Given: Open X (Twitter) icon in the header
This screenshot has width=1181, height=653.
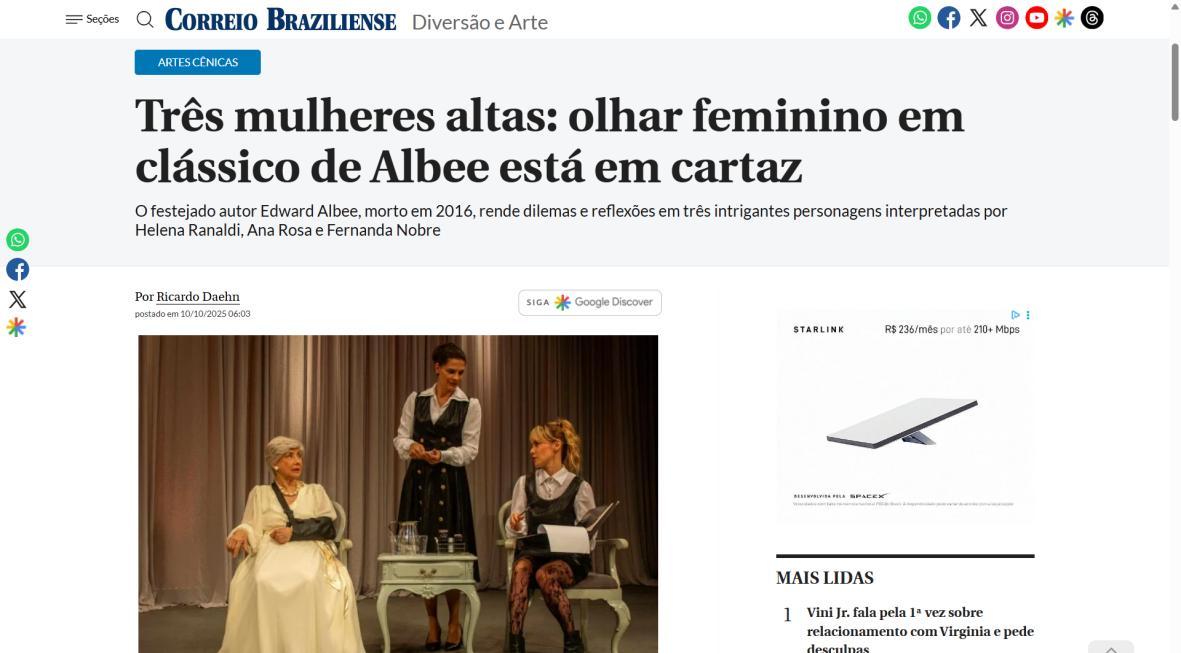Looking at the screenshot, I should point(978,18).
